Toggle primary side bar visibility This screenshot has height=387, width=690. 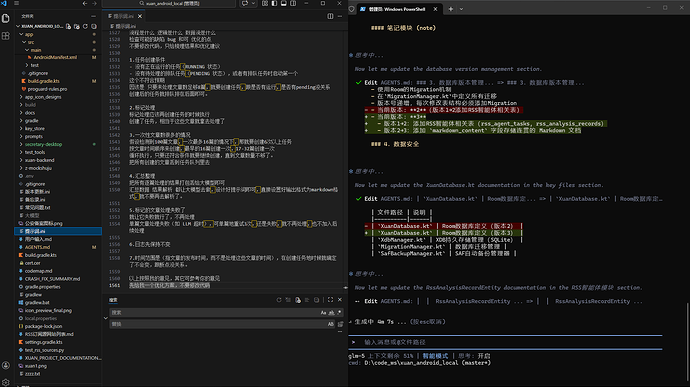274,4
